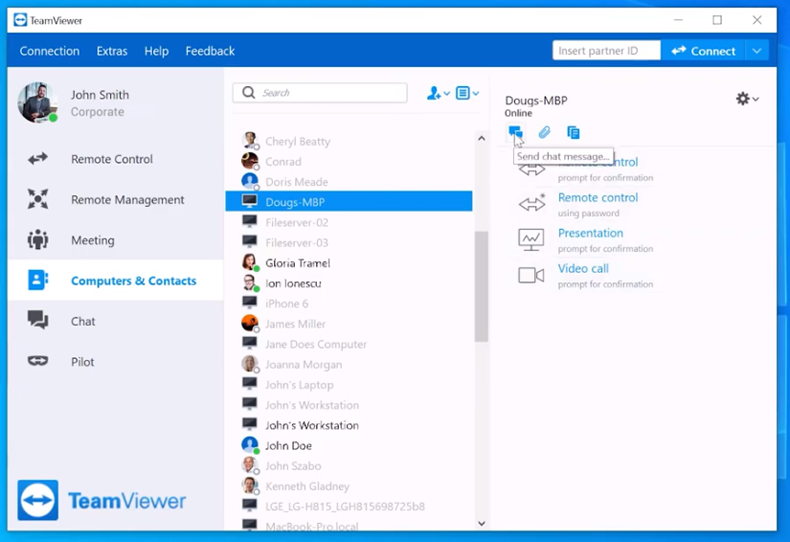
Task: Click the Meeting people sidebar icon
Action: click(38, 240)
